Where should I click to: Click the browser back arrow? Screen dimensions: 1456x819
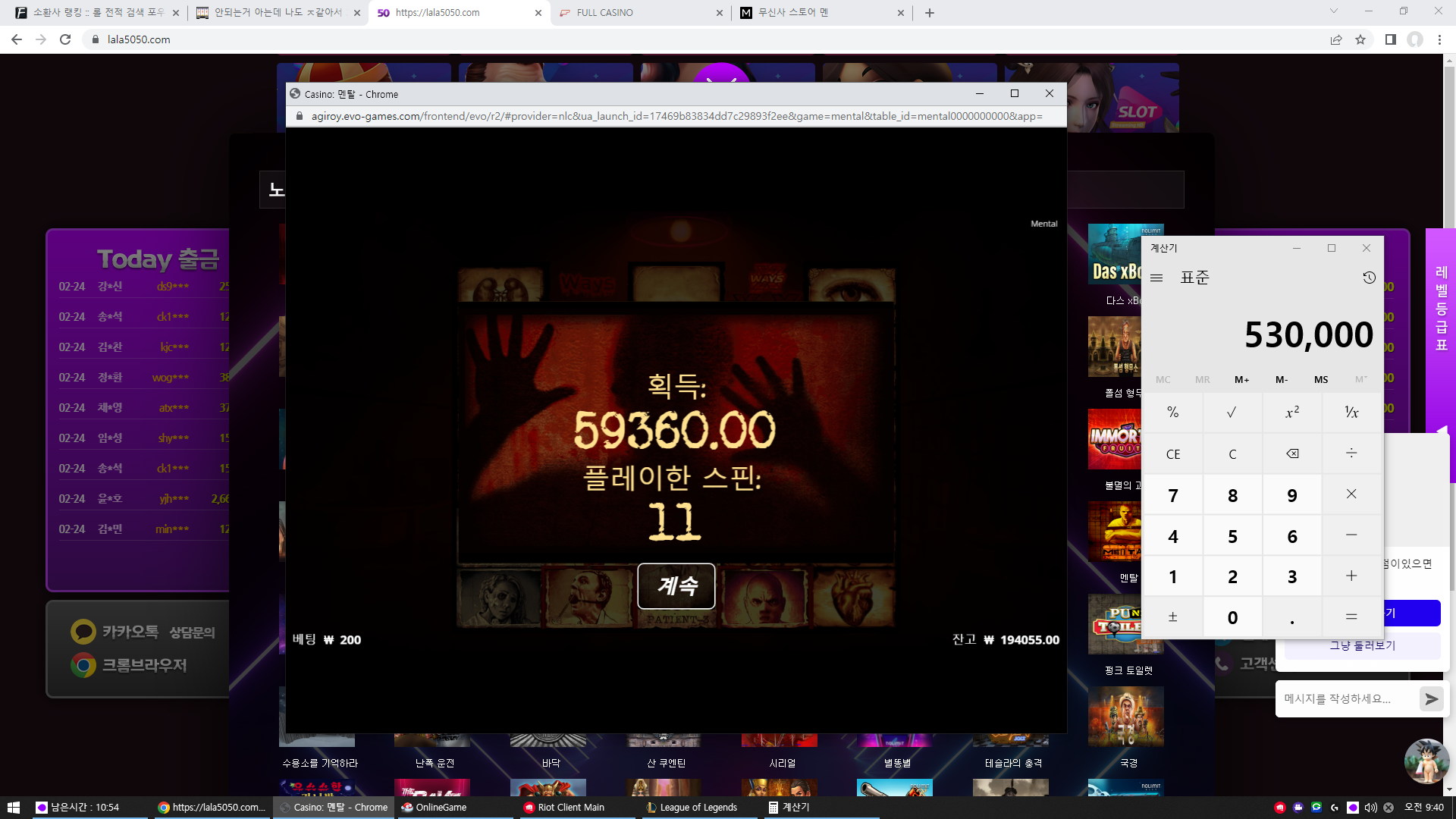click(x=17, y=39)
